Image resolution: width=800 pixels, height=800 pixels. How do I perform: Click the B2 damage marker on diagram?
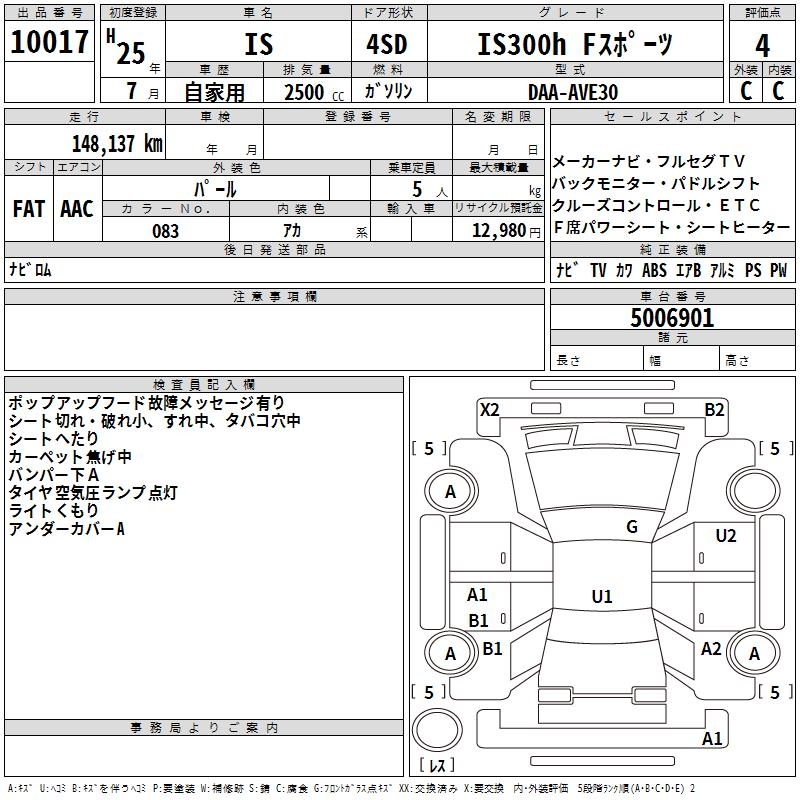(714, 409)
